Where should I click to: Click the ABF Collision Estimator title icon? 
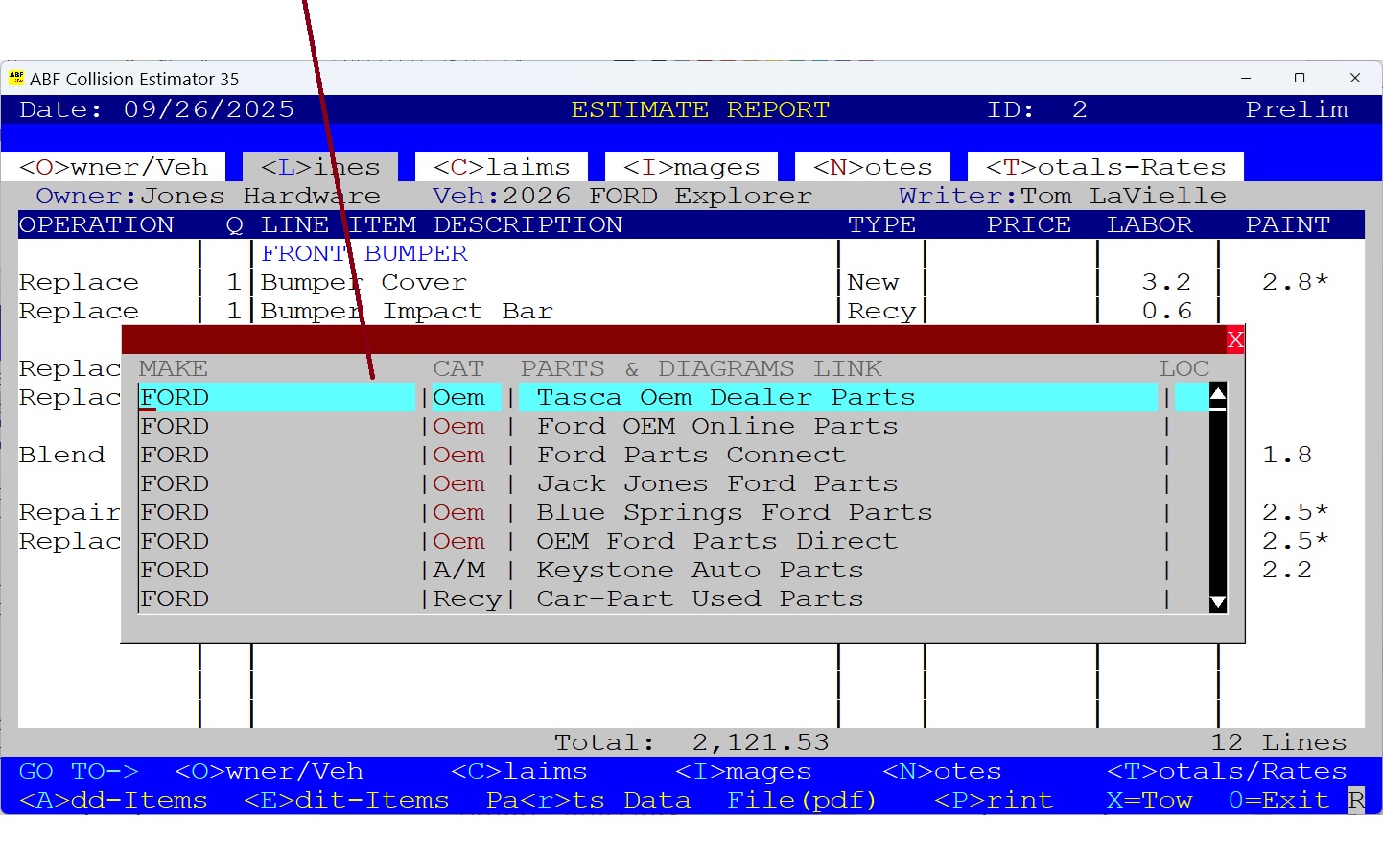16,79
